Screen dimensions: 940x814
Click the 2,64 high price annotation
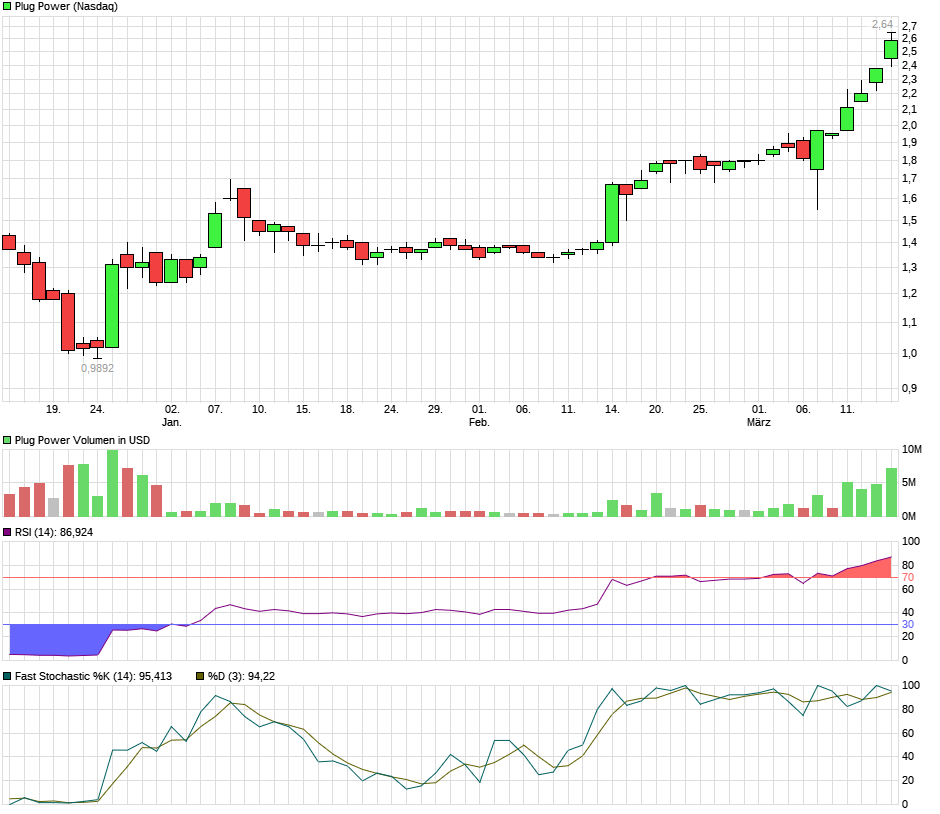tap(882, 25)
